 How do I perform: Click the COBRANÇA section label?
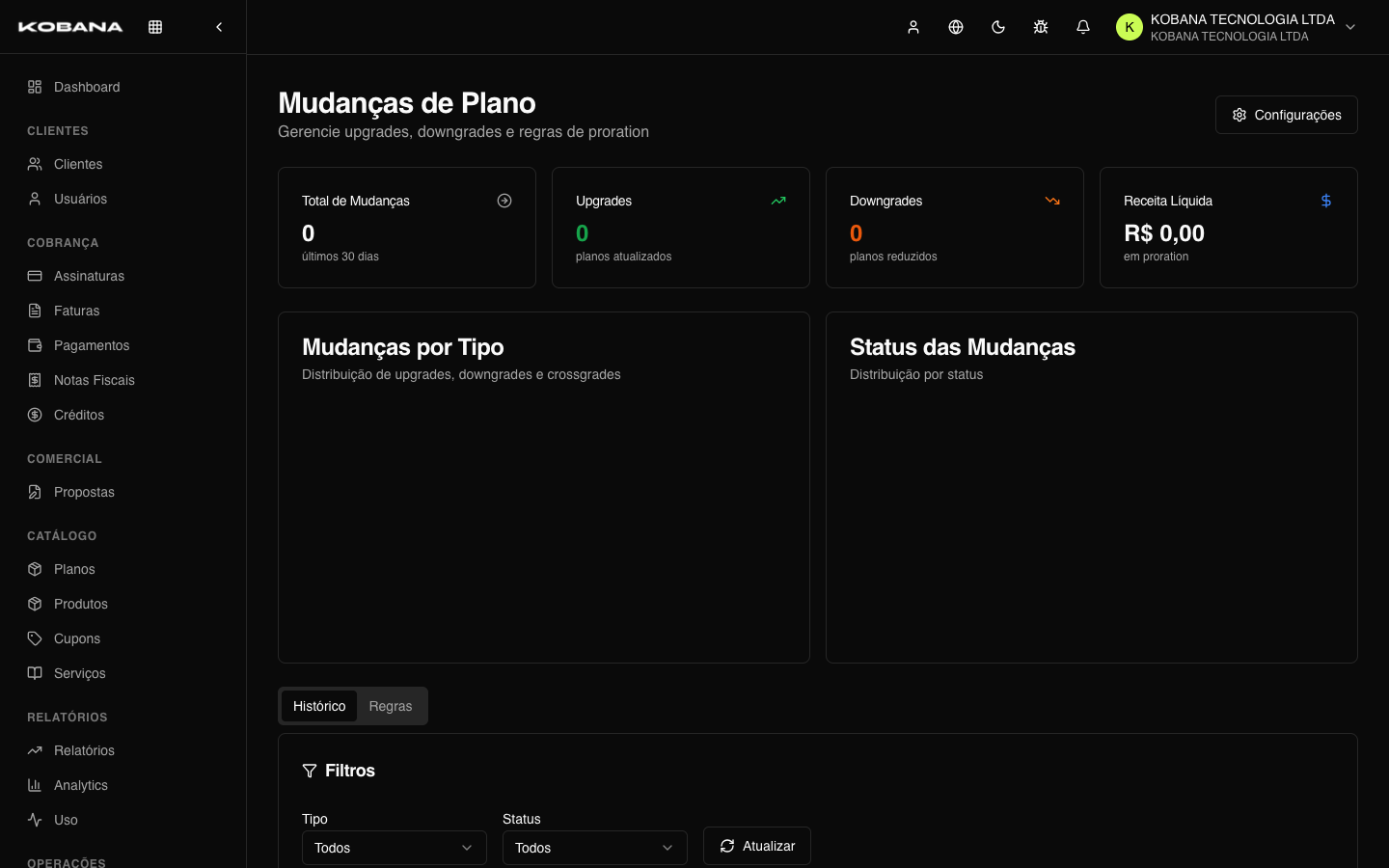pyautogui.click(x=63, y=243)
